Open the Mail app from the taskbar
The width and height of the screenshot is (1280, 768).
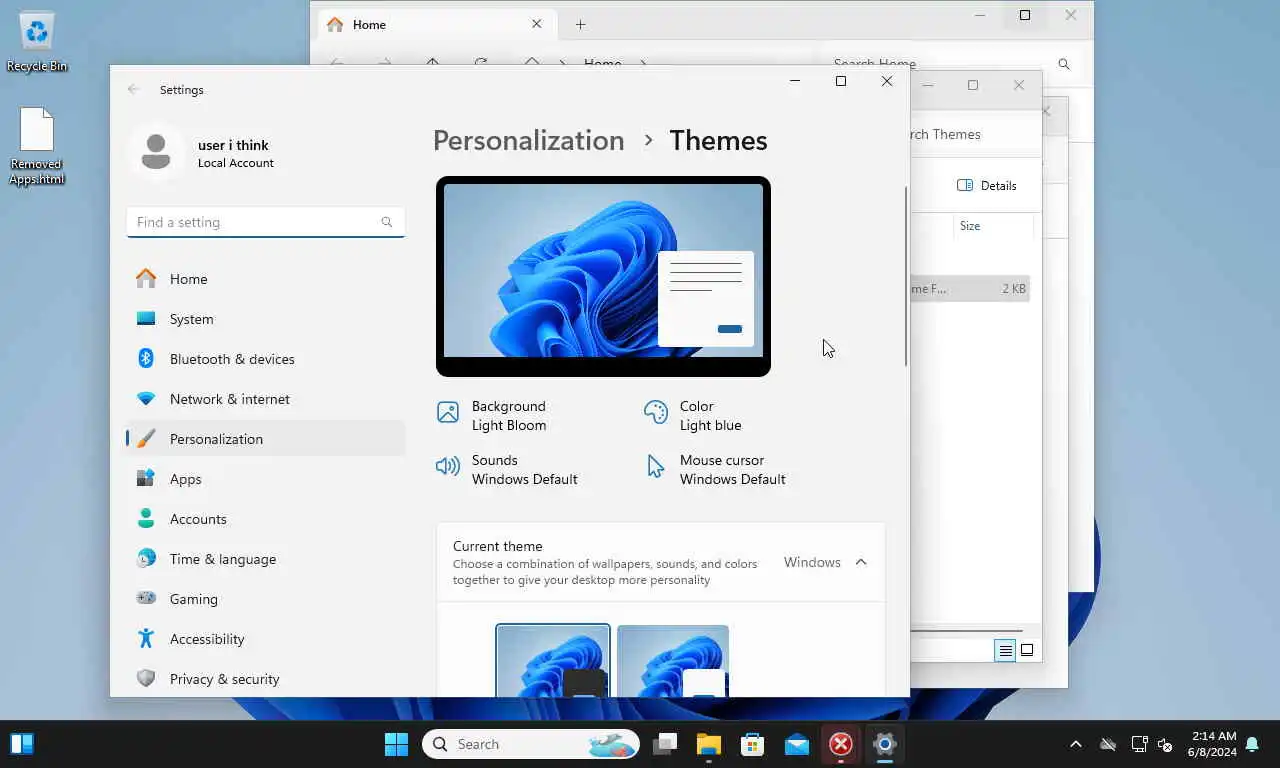(797, 744)
